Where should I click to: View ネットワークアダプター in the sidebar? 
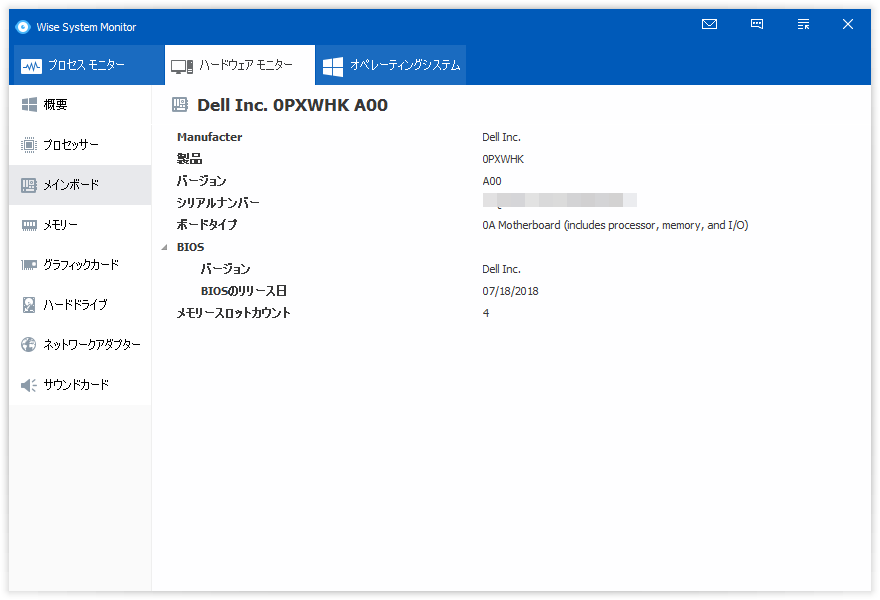pyautogui.click(x=80, y=345)
